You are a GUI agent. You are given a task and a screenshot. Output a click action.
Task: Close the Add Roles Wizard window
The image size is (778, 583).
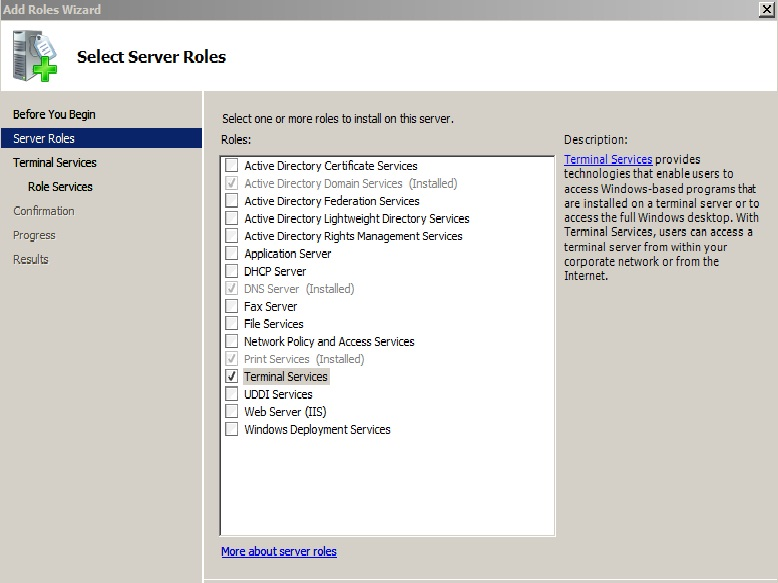(767, 9)
